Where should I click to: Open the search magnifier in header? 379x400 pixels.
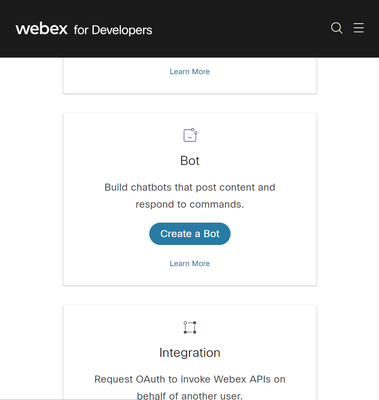336,28
